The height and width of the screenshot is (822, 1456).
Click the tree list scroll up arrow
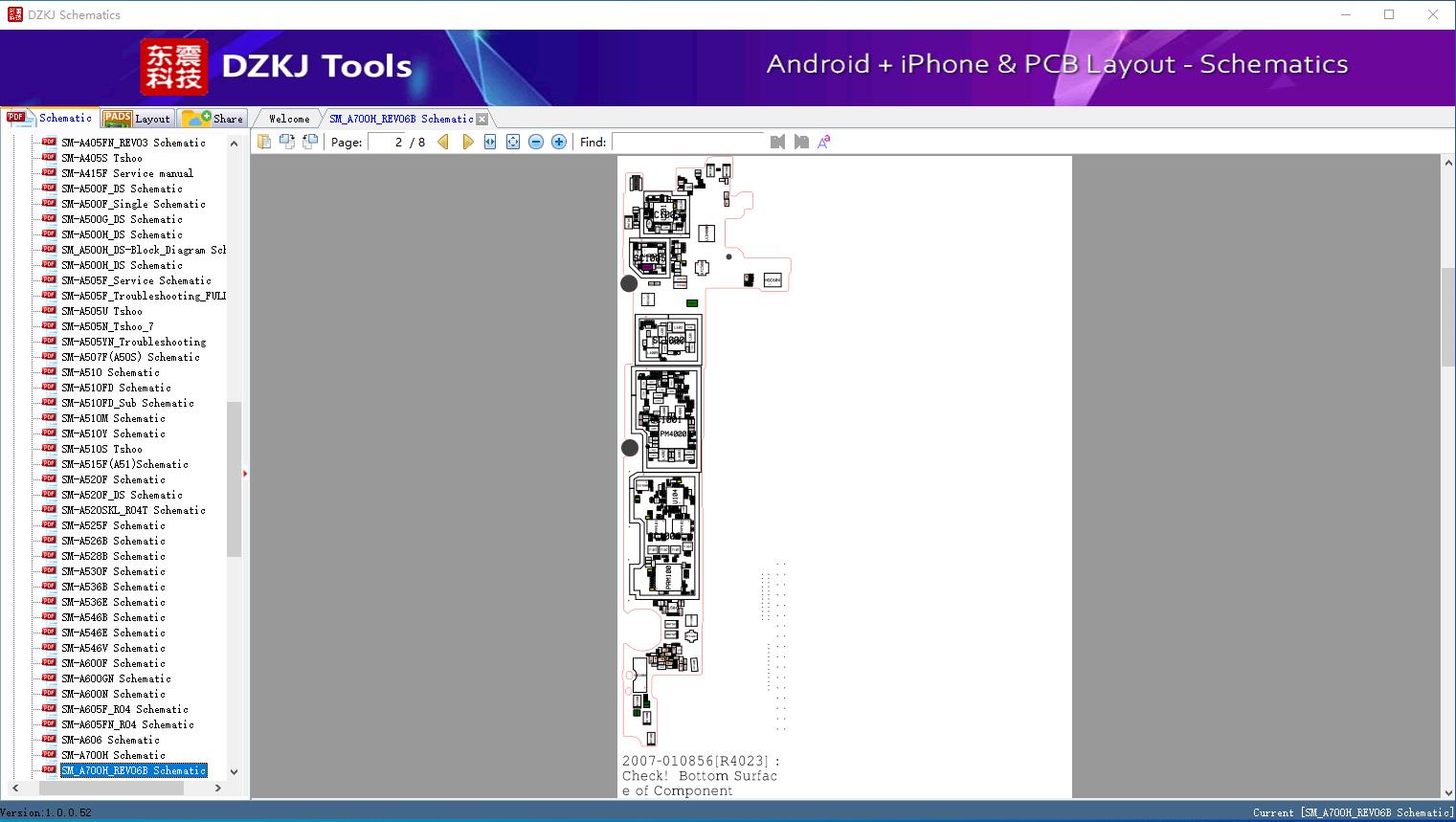pyautogui.click(x=234, y=144)
